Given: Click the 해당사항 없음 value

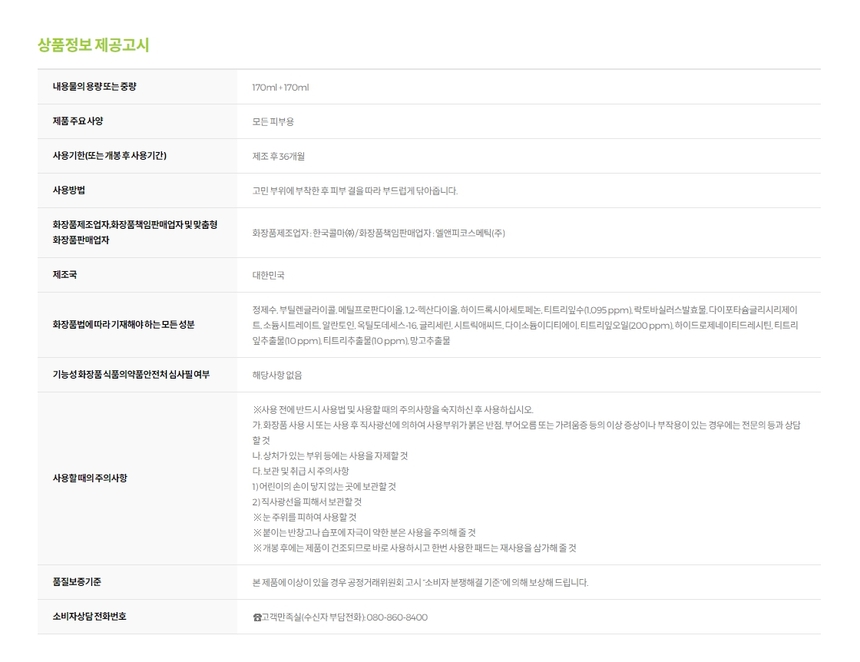Looking at the screenshot, I should 277,375.
